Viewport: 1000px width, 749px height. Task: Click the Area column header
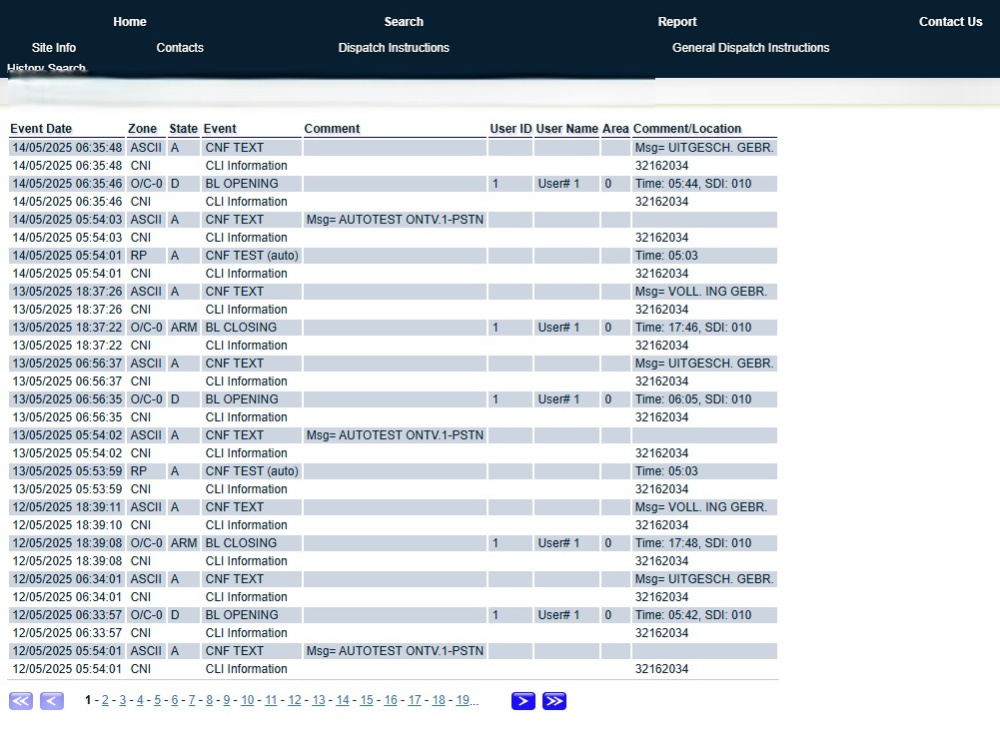tap(615, 129)
